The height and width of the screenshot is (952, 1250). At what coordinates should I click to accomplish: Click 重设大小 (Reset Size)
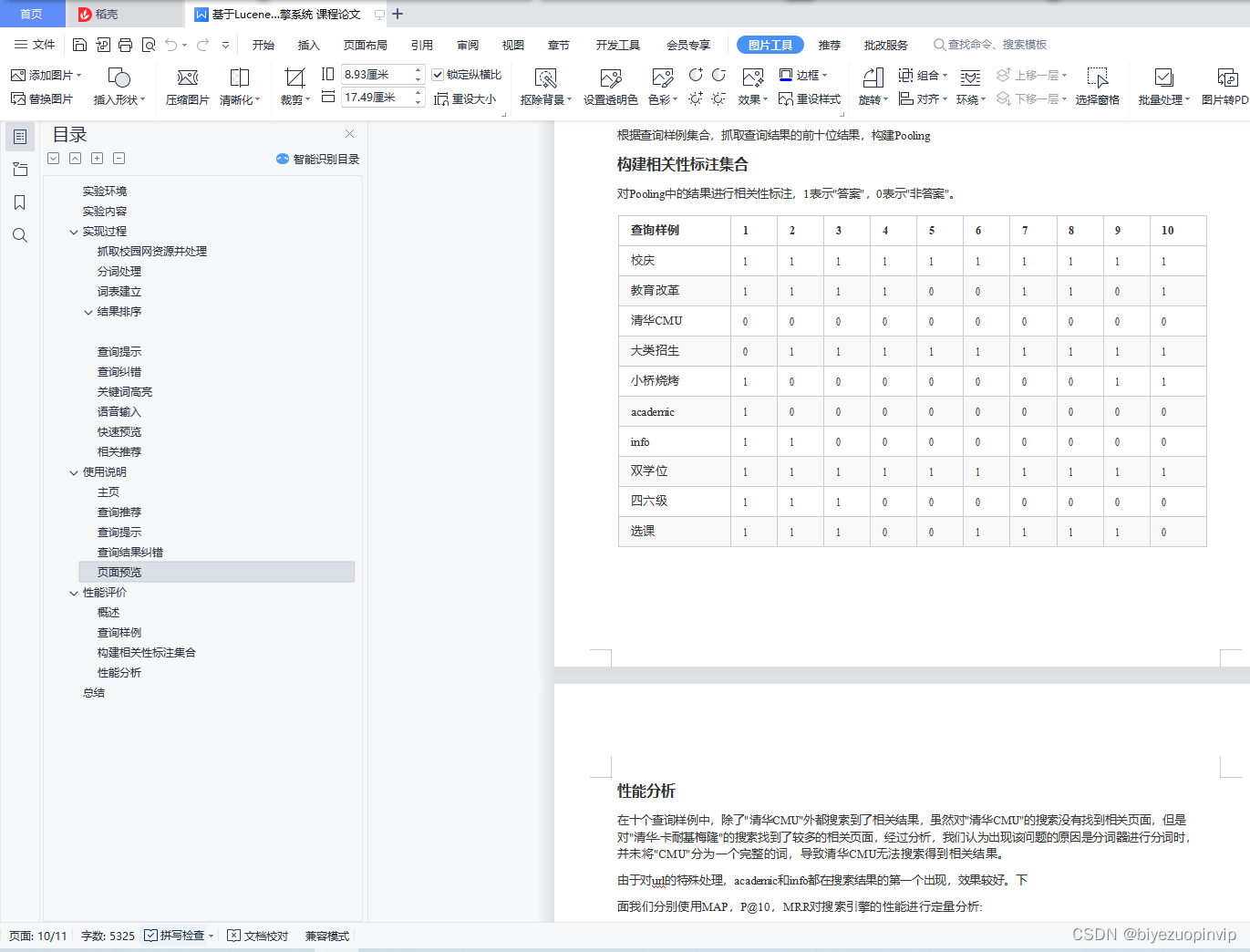465,98
